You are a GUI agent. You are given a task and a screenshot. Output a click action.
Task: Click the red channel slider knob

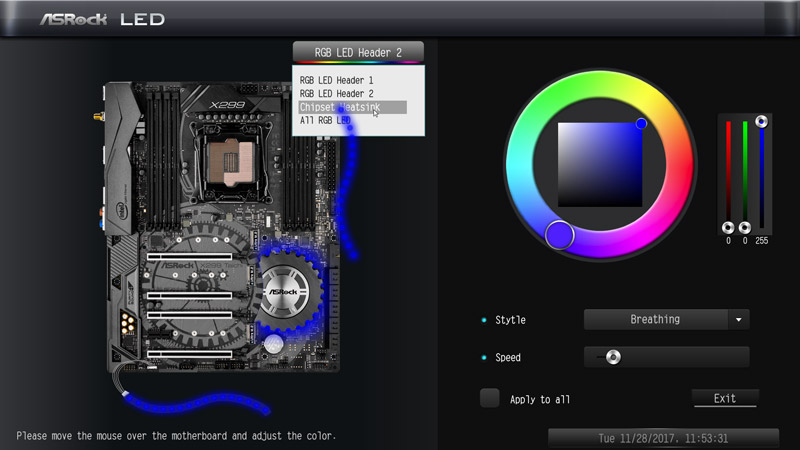coord(728,228)
